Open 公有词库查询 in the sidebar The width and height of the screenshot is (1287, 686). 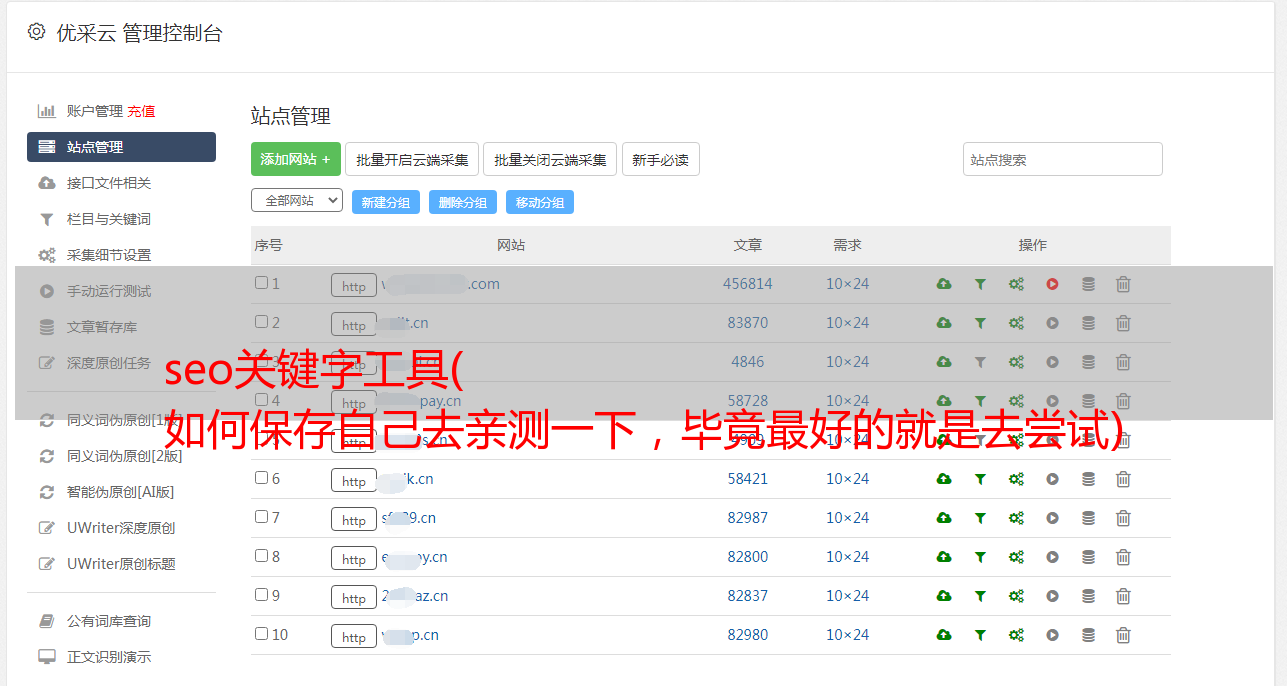109,621
